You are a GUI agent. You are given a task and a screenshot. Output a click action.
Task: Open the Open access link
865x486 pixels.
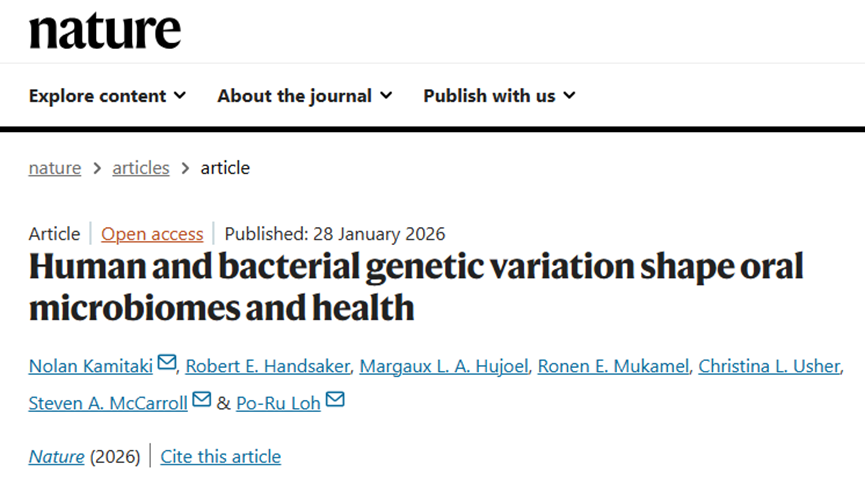tap(152, 234)
